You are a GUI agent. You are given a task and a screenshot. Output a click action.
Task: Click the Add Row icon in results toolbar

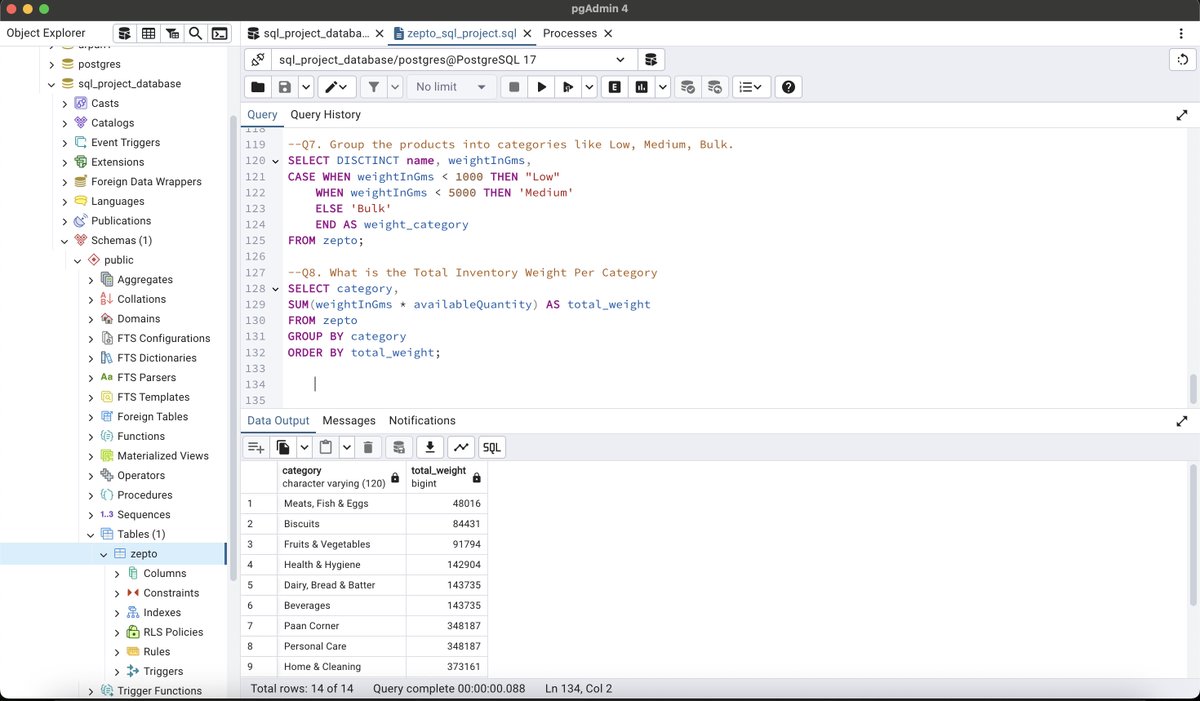(257, 447)
